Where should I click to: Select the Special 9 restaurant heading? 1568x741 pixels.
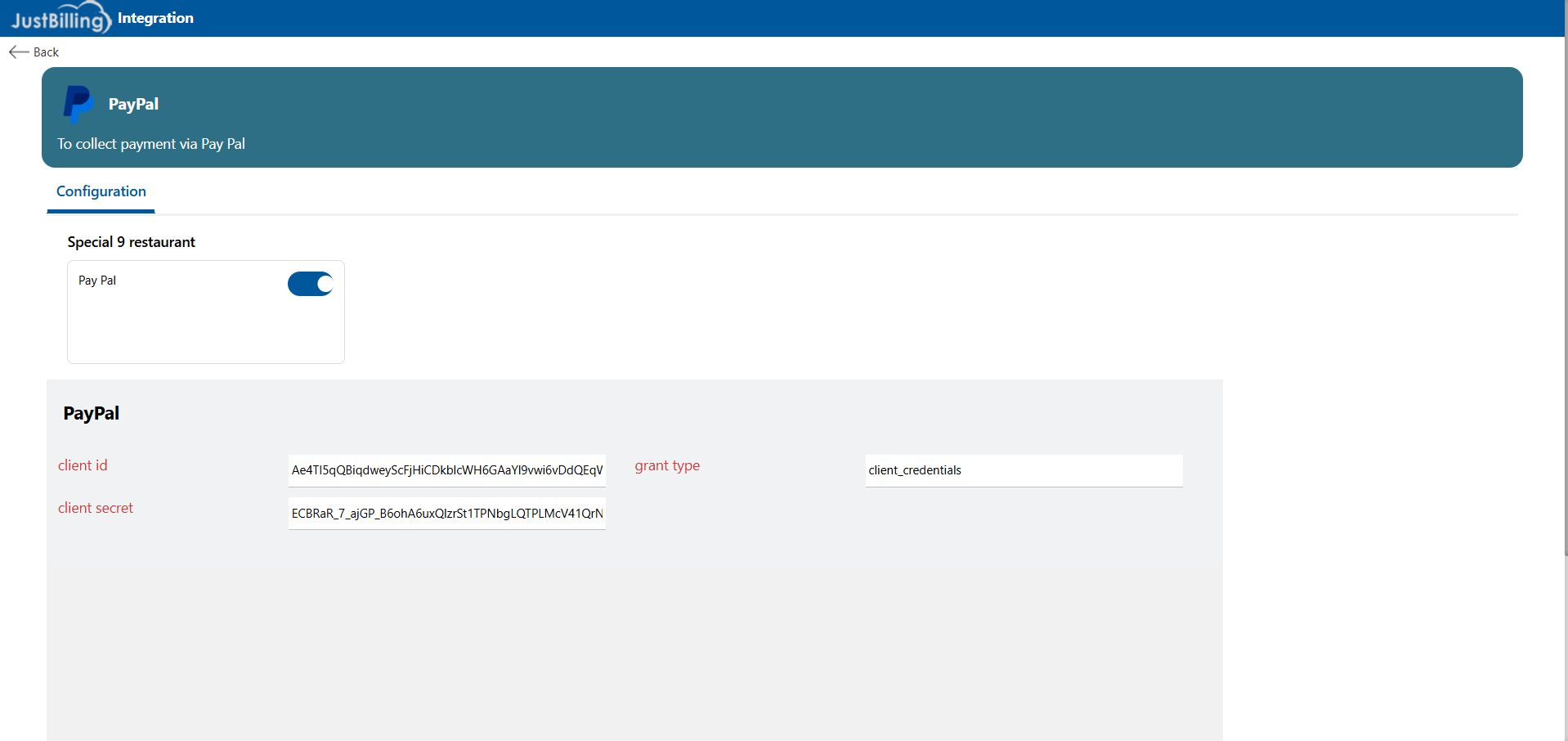(x=132, y=242)
